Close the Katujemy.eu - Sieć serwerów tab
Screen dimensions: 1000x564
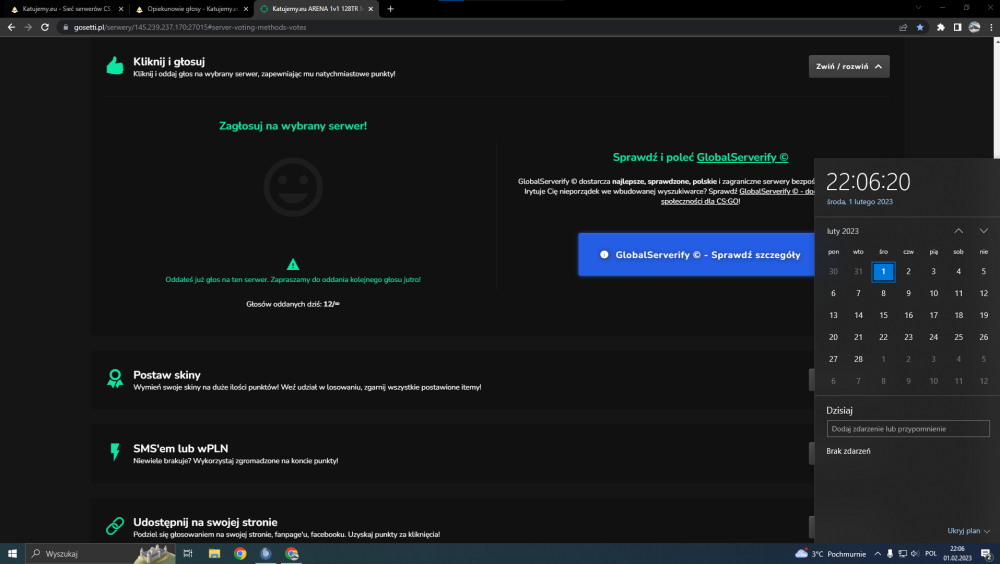coord(121,9)
